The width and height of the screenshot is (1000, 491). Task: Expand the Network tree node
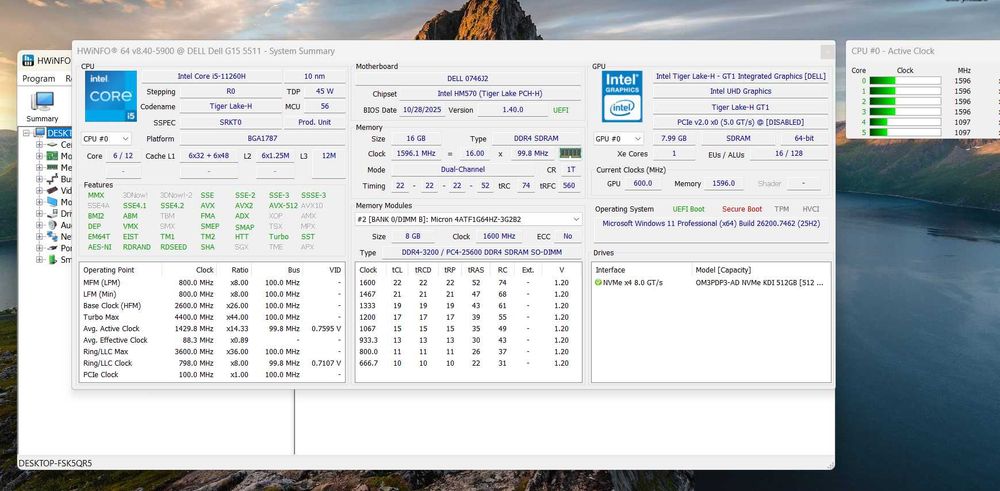pos(40,237)
